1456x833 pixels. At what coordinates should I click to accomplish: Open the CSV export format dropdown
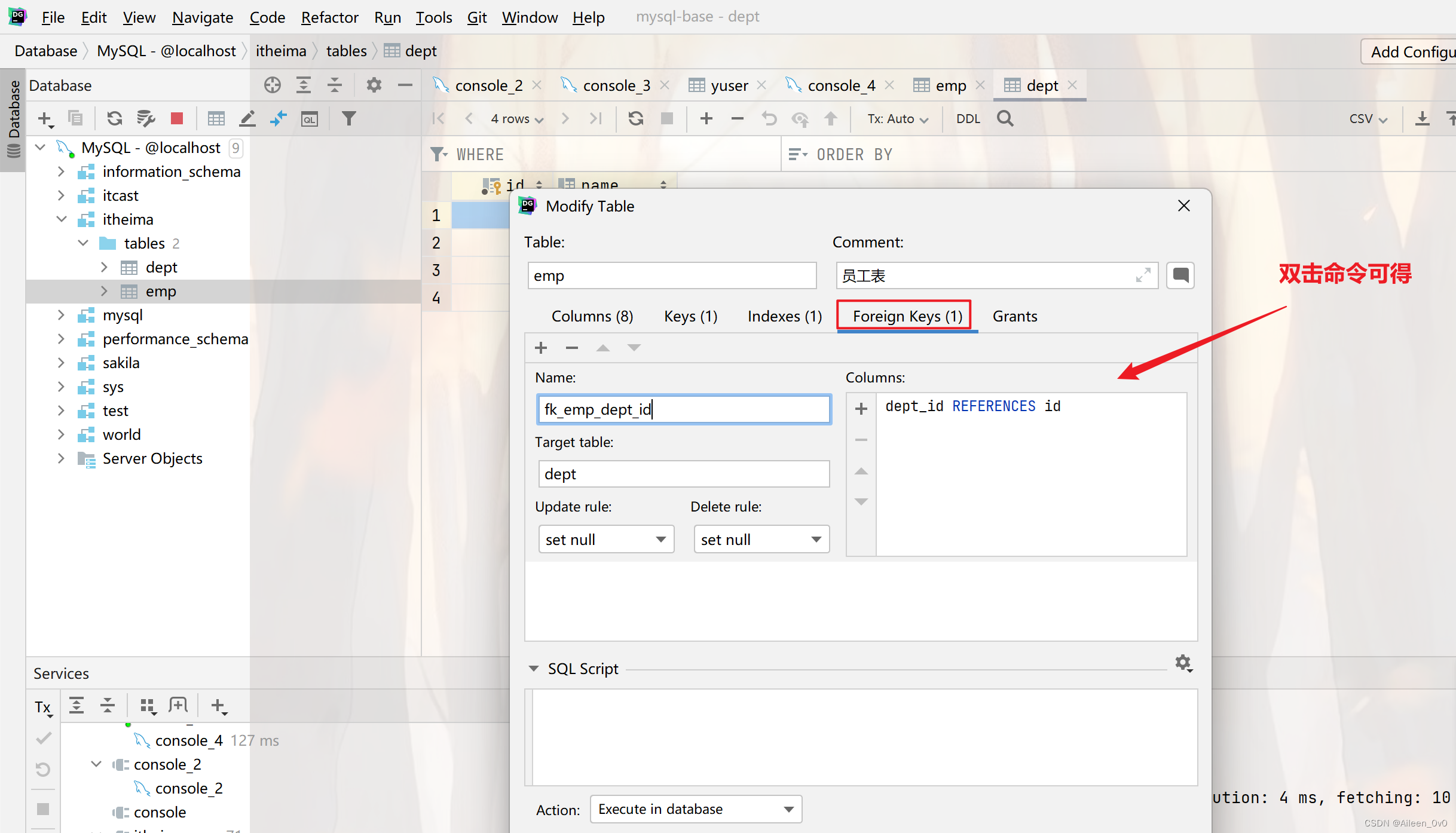(1368, 119)
